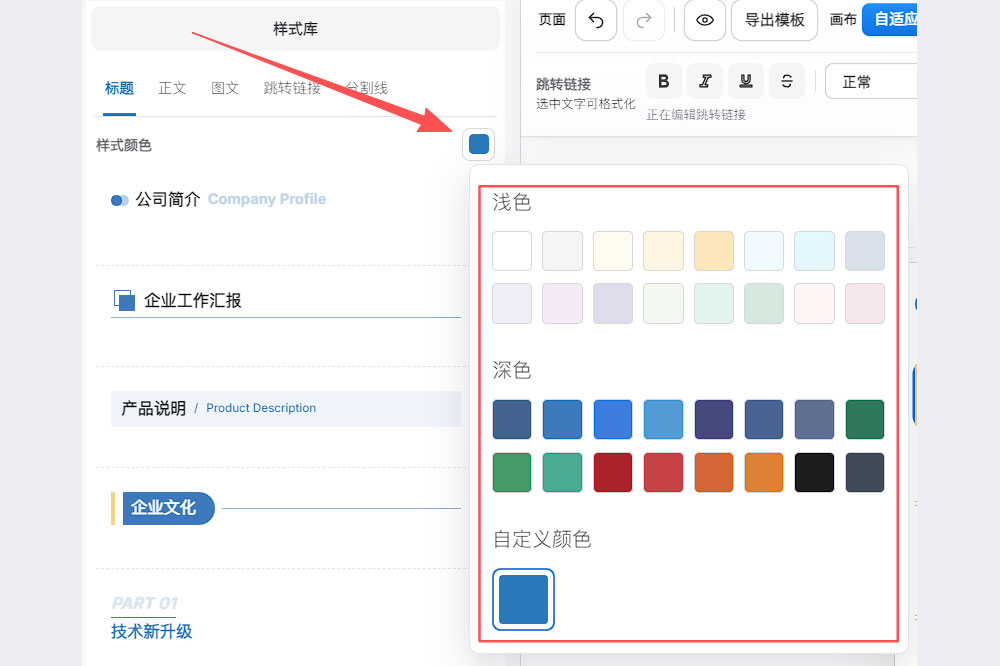This screenshot has width=1000, height=666.
Task: Click the 导出模板 button
Action: point(774,20)
